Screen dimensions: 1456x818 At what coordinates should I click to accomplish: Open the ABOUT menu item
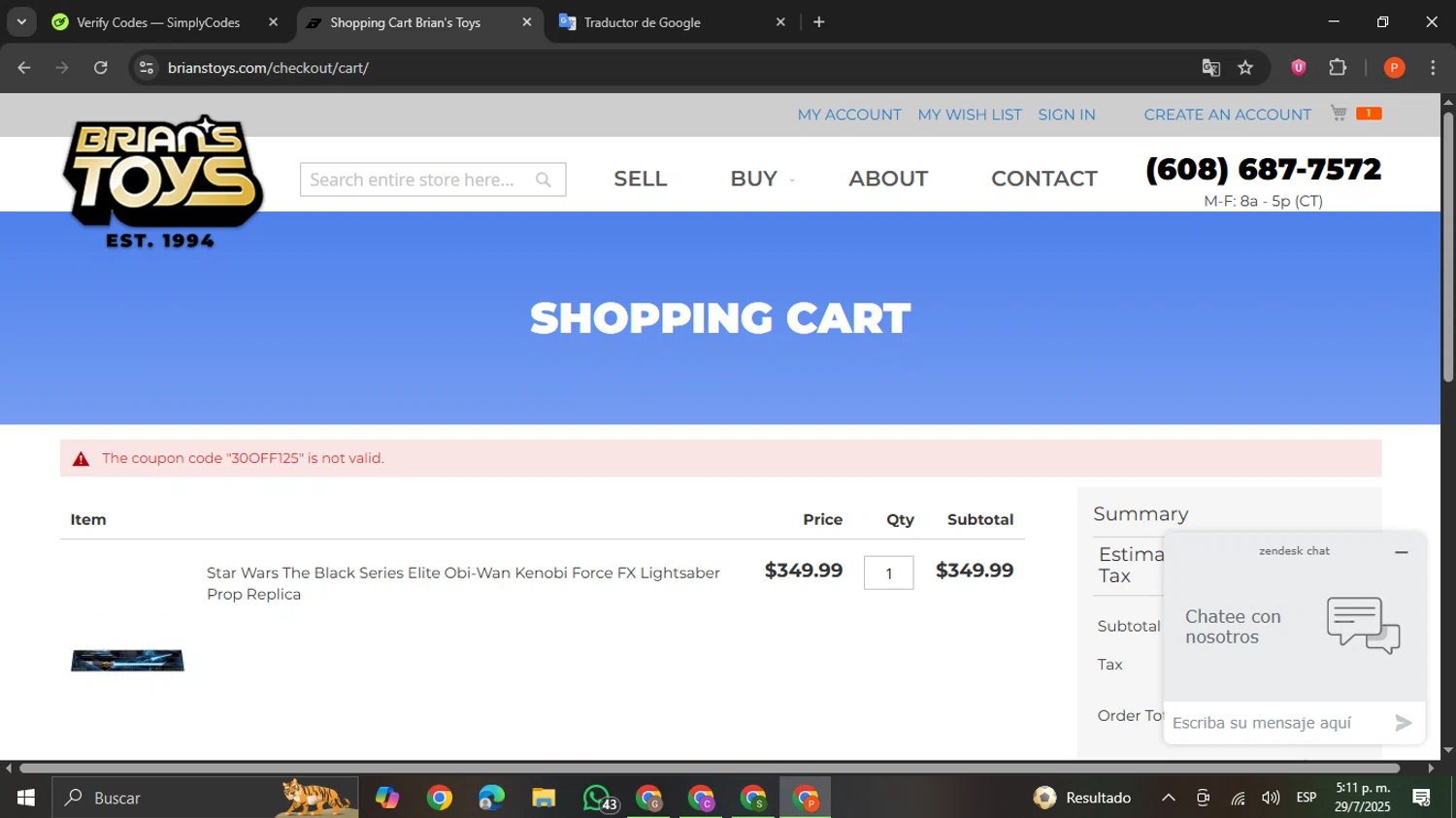click(x=888, y=179)
